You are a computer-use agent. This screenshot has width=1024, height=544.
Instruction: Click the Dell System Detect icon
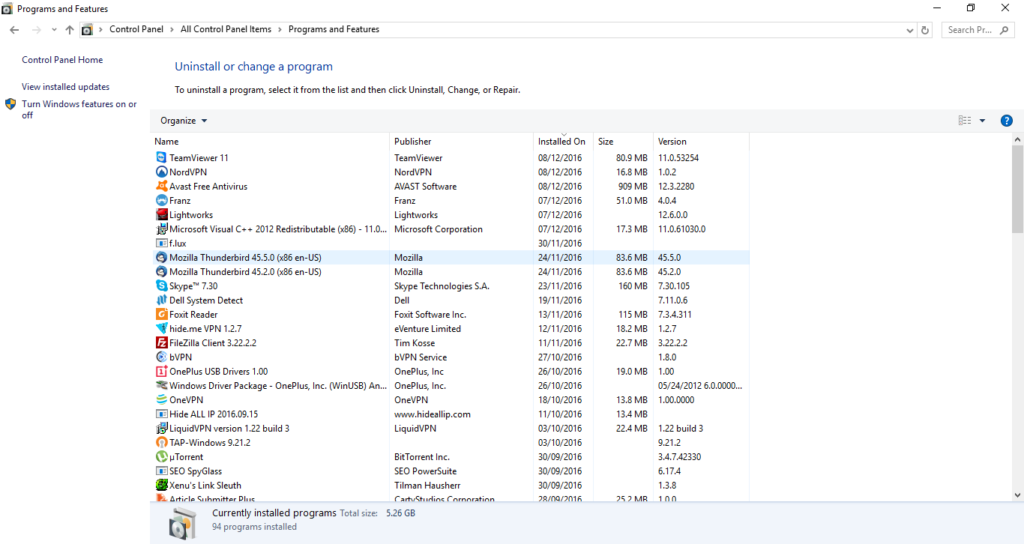[x=161, y=300]
